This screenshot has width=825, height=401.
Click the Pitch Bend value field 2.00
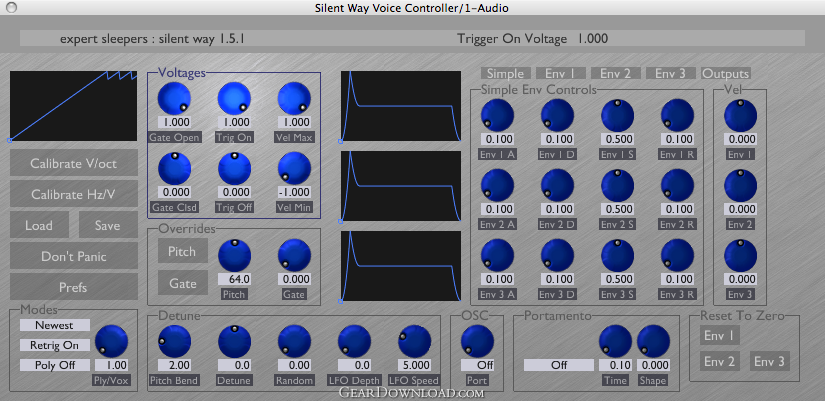[x=174, y=365]
